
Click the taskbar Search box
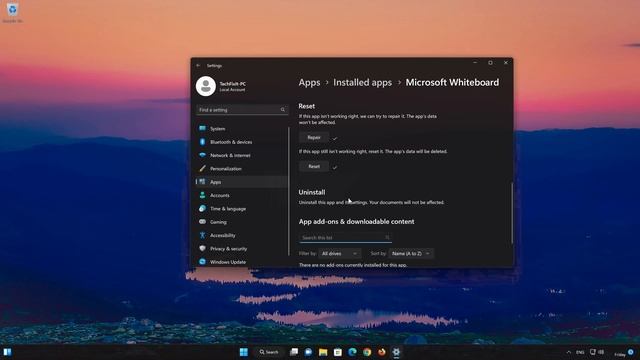[269, 352]
